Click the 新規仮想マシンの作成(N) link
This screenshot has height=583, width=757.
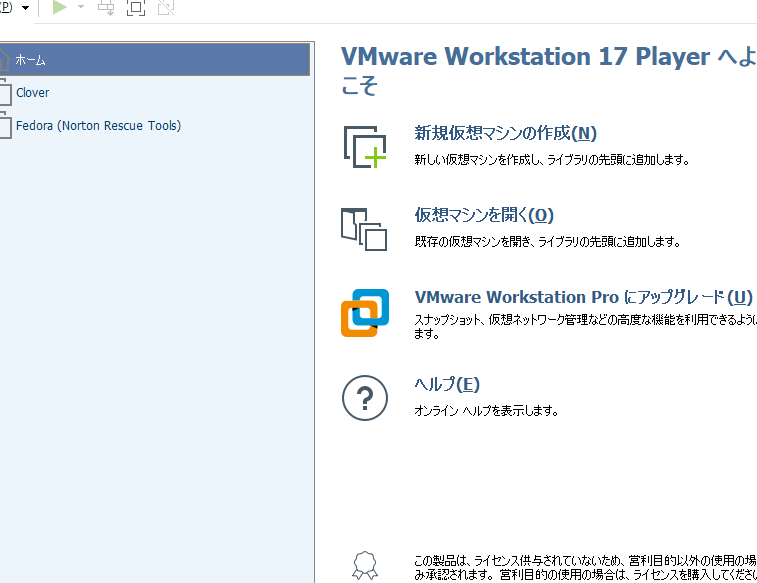(505, 133)
